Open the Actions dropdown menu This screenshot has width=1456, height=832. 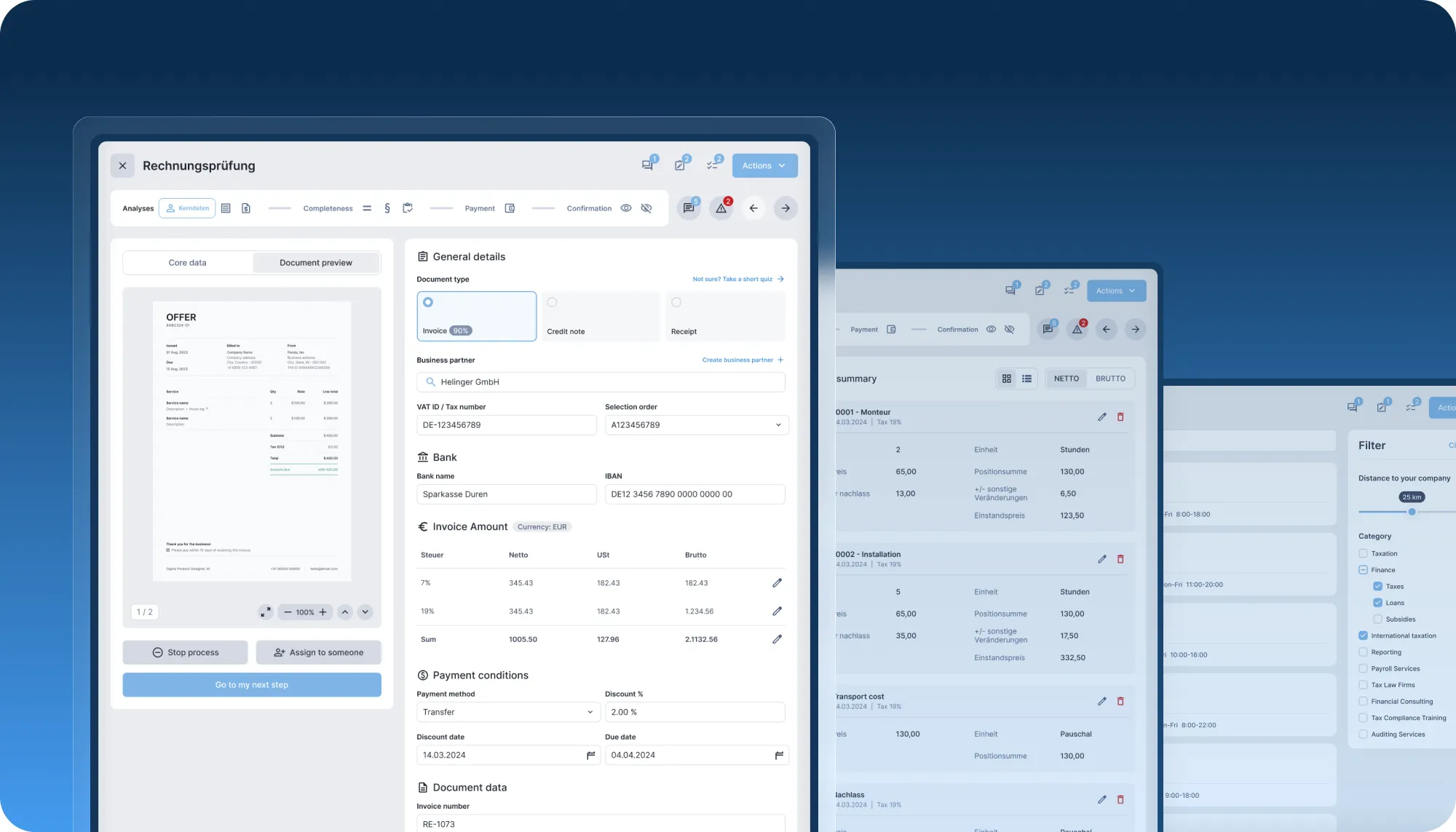[x=764, y=165]
